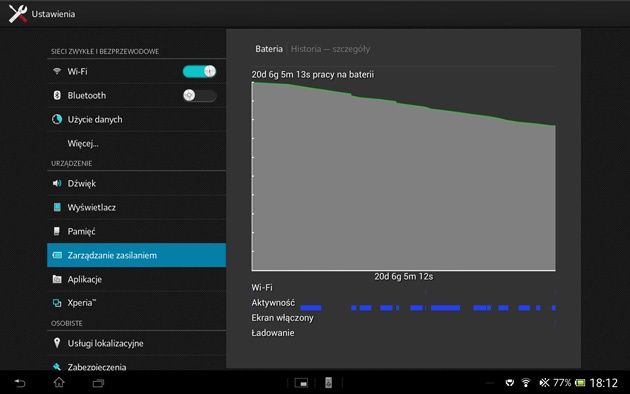
Task: Turn off the Wi-Fi switch
Action: pos(199,71)
